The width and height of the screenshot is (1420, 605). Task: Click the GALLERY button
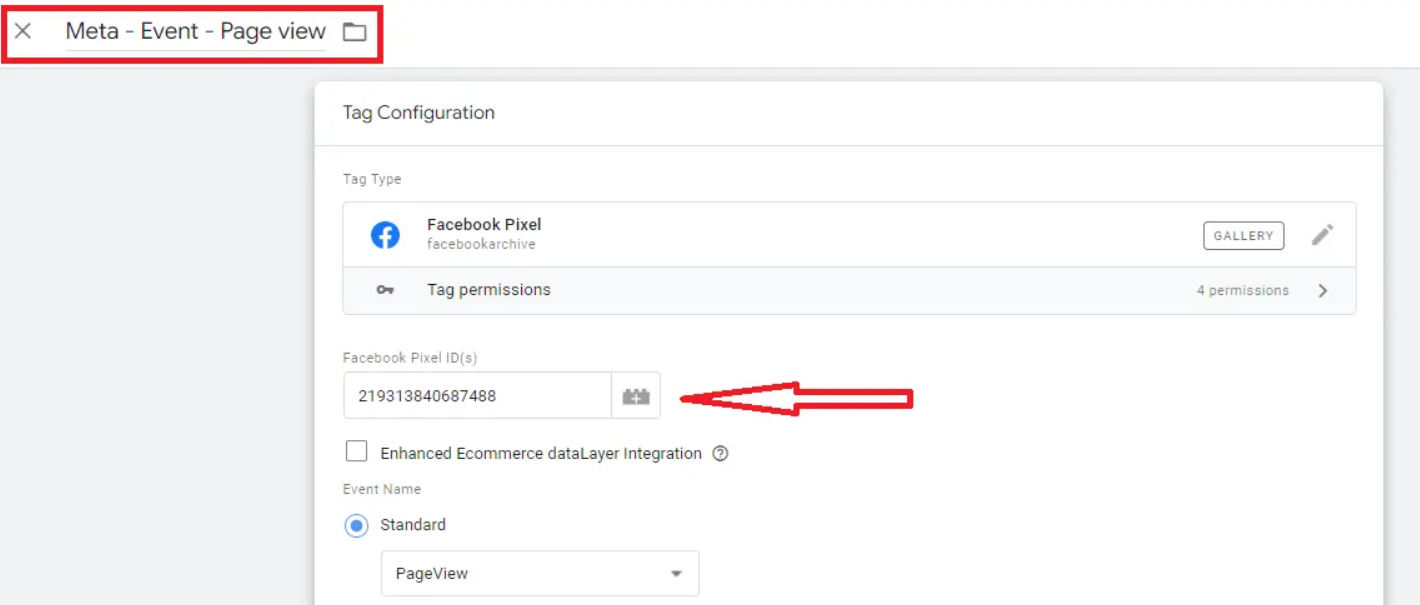point(1243,235)
